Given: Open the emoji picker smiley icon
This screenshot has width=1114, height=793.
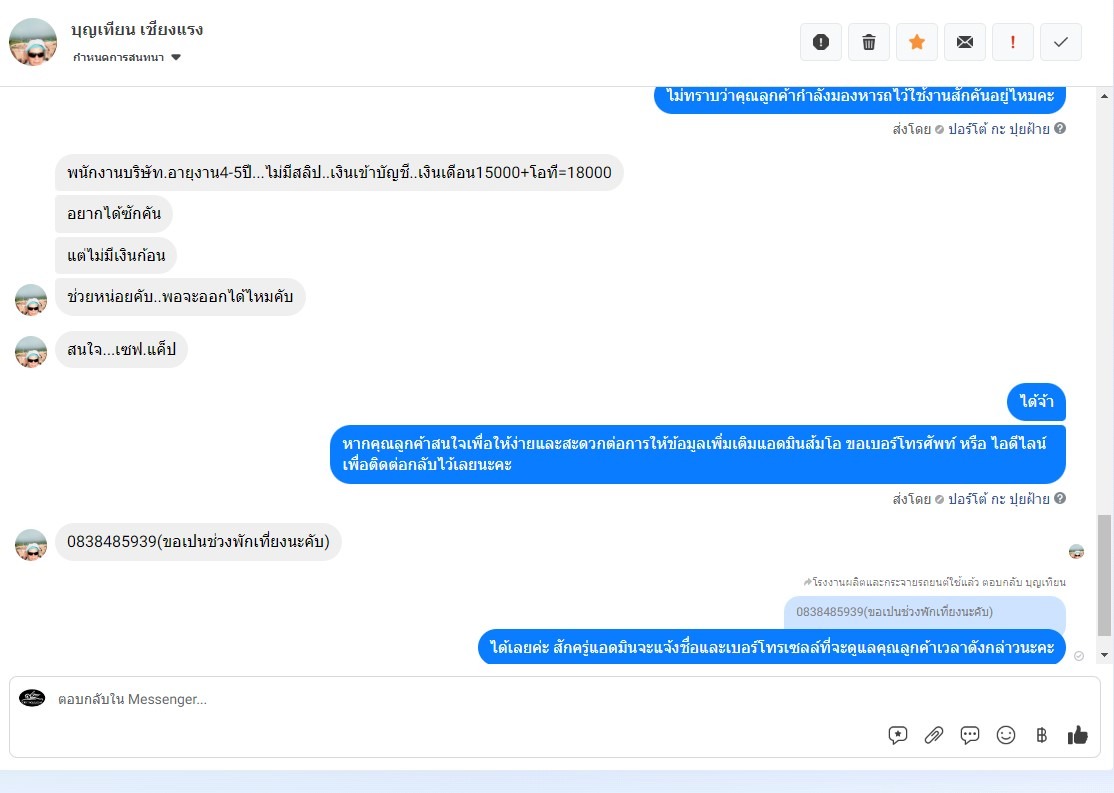Looking at the screenshot, I should click(x=1006, y=735).
